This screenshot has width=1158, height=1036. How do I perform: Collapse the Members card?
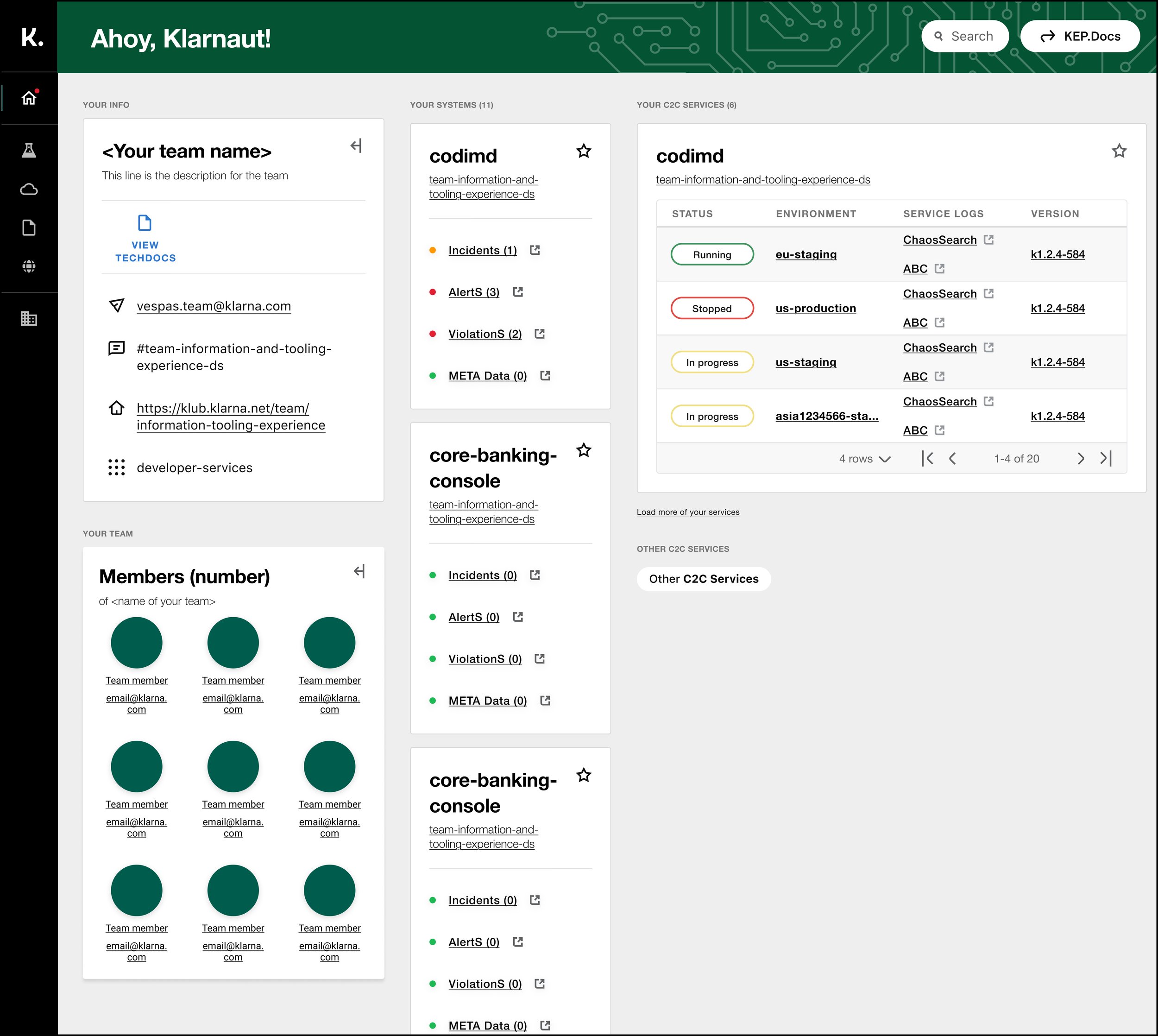coord(359,571)
